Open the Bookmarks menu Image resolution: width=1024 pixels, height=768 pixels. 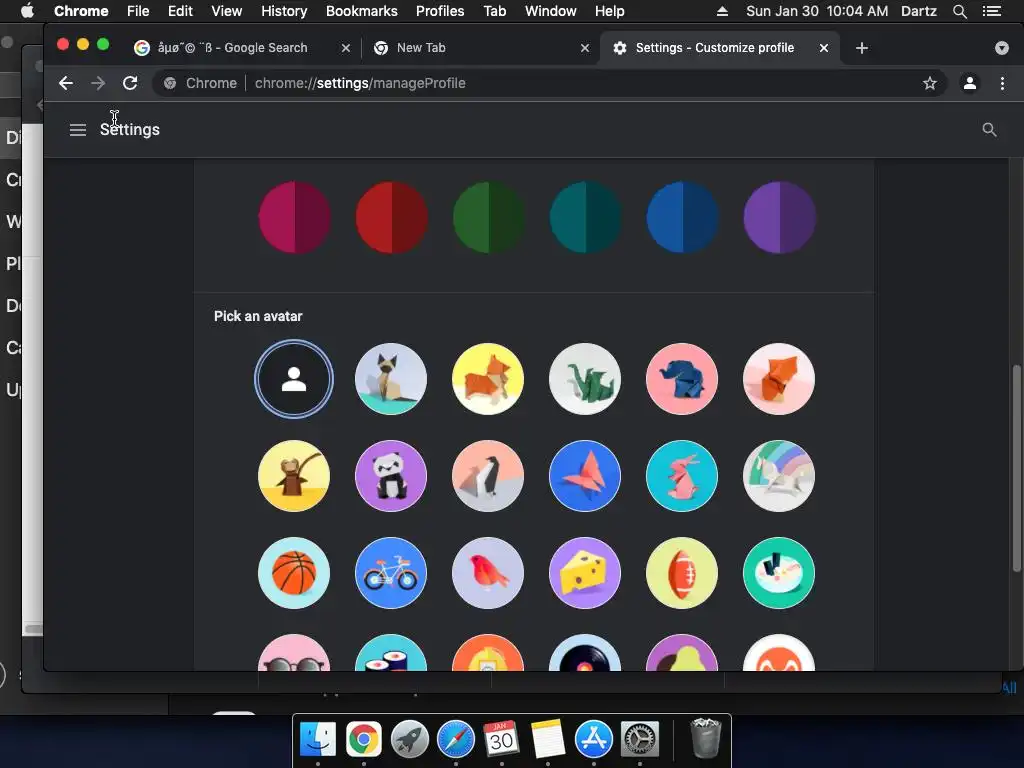362,11
